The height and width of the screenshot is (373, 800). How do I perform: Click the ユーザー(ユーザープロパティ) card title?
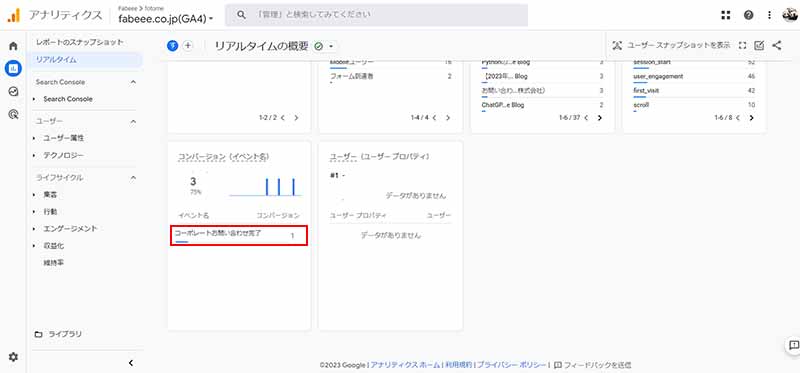(x=379, y=157)
